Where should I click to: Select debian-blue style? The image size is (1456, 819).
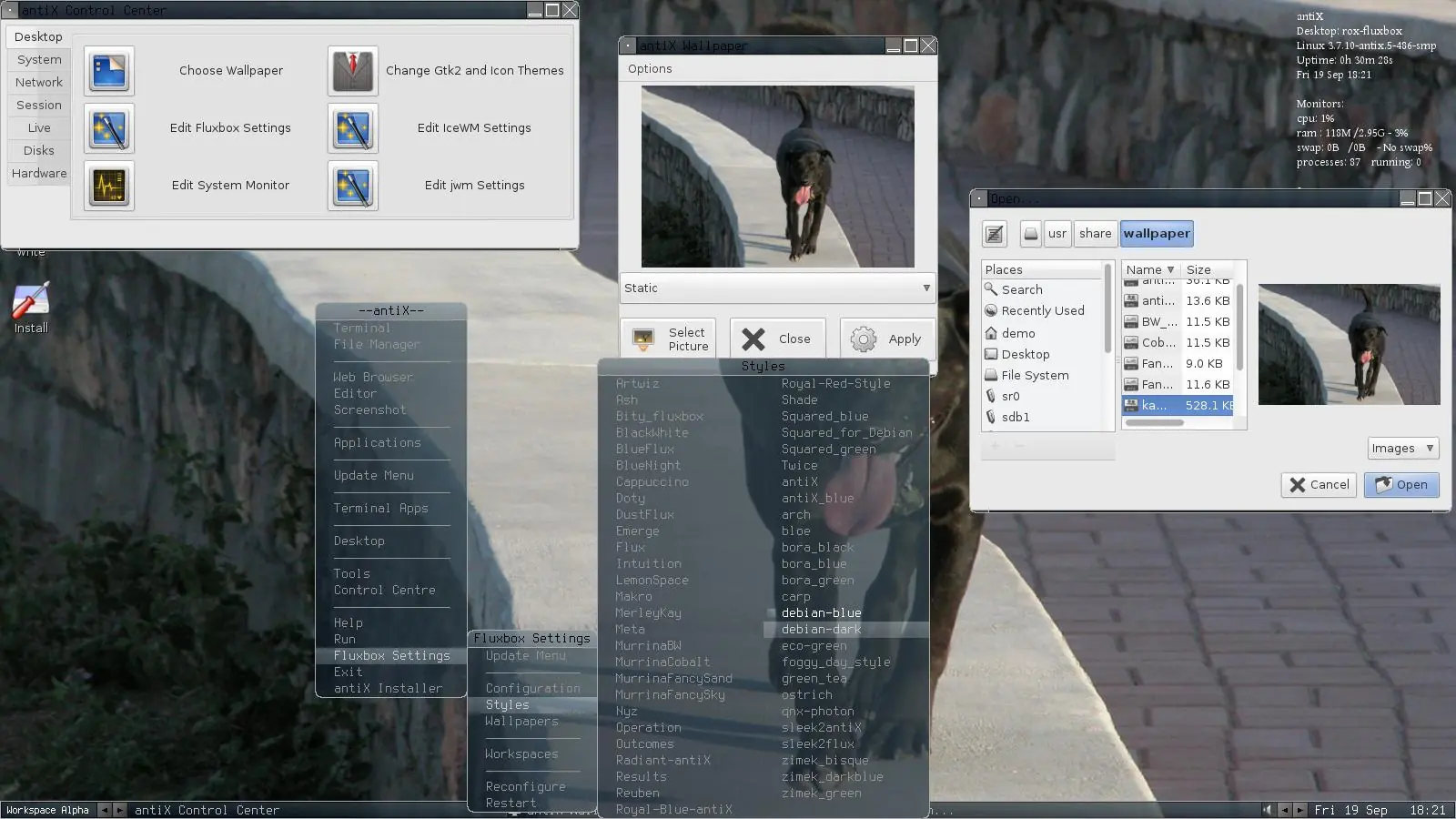845,613
